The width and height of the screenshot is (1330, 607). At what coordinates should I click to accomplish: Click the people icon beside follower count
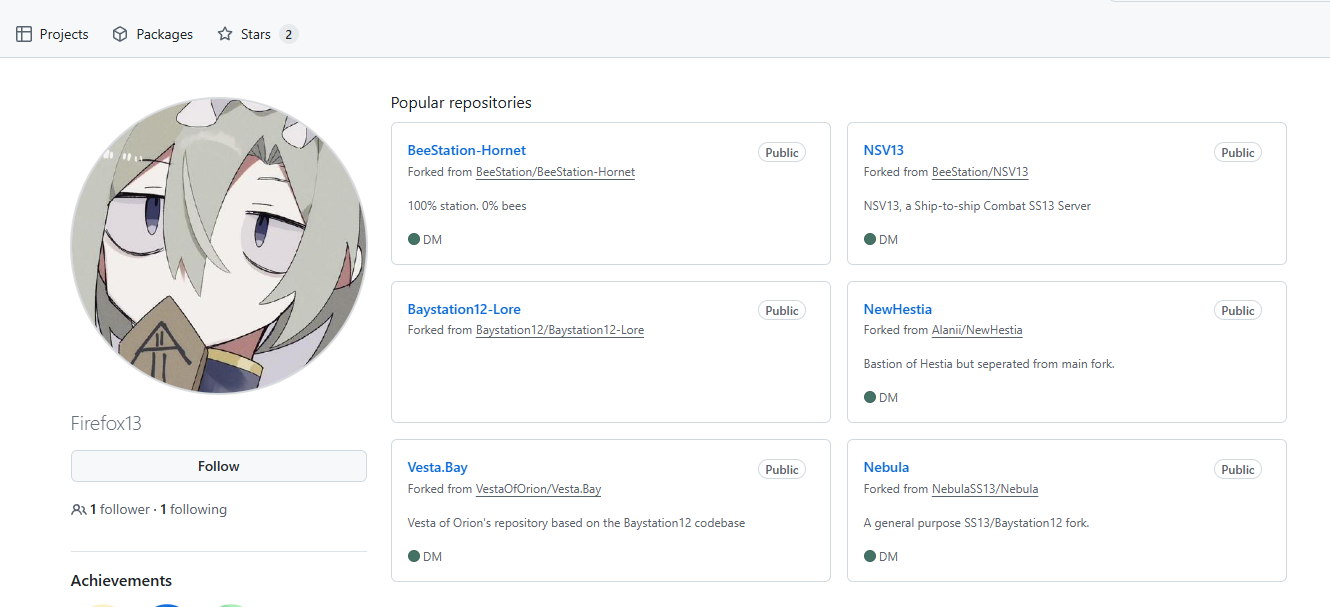79,510
